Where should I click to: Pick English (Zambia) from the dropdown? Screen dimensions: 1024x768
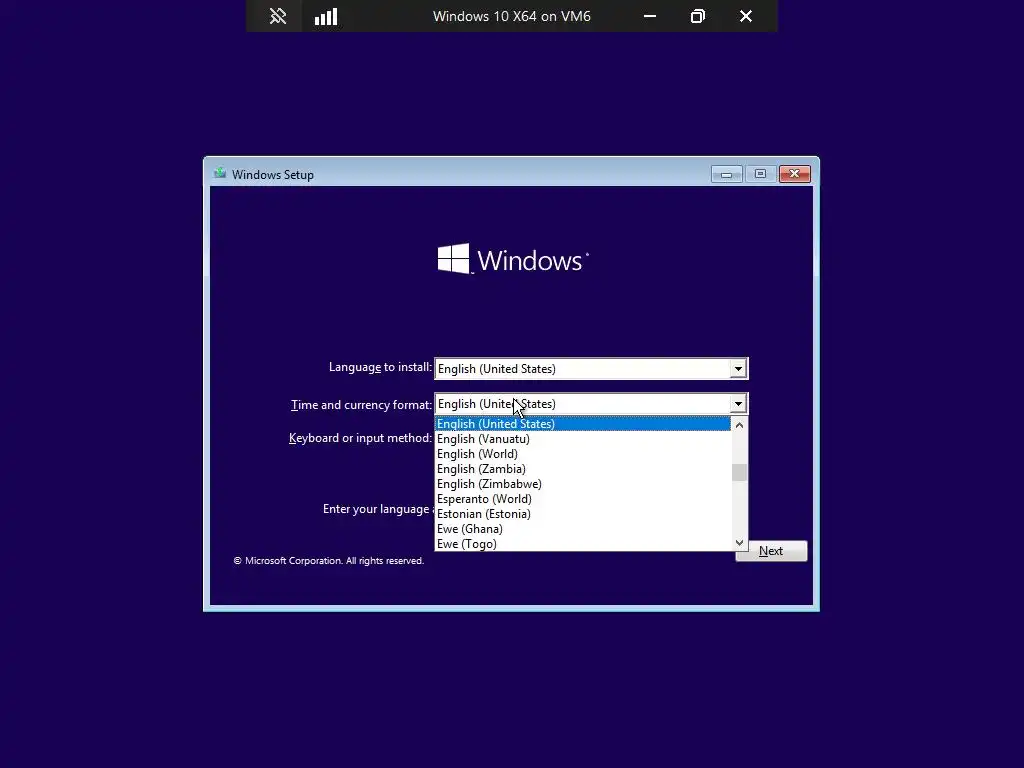(583, 469)
